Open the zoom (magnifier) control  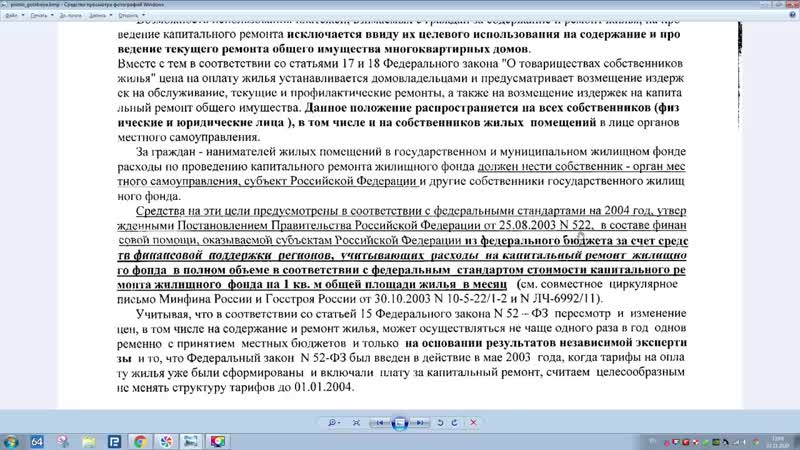coord(334,422)
